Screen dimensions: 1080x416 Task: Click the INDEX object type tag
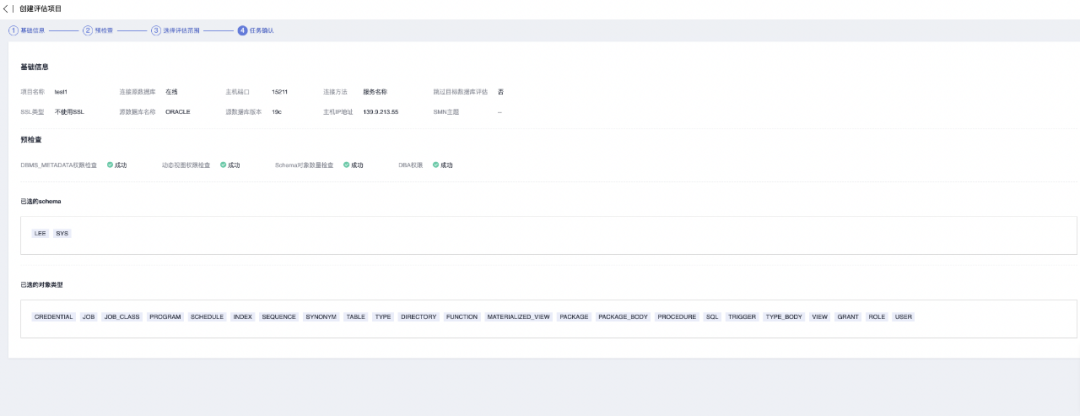(x=242, y=317)
